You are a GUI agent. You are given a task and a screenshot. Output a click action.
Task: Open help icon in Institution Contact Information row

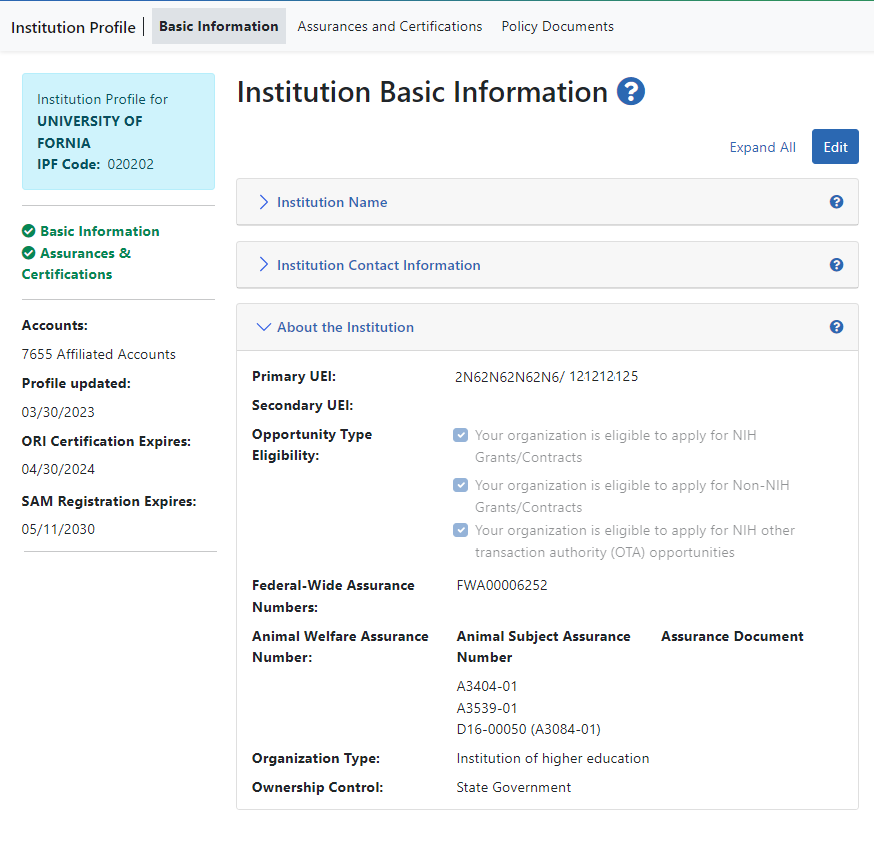click(x=836, y=265)
